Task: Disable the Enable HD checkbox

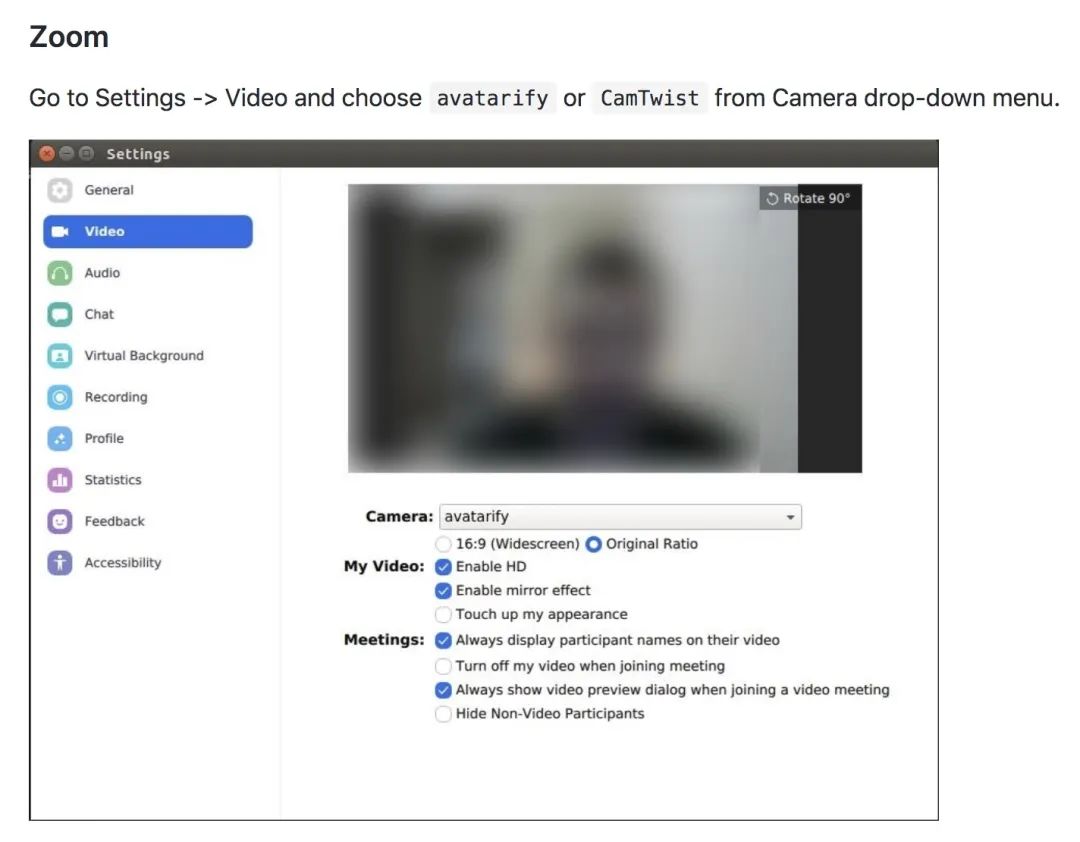Action: [x=443, y=567]
